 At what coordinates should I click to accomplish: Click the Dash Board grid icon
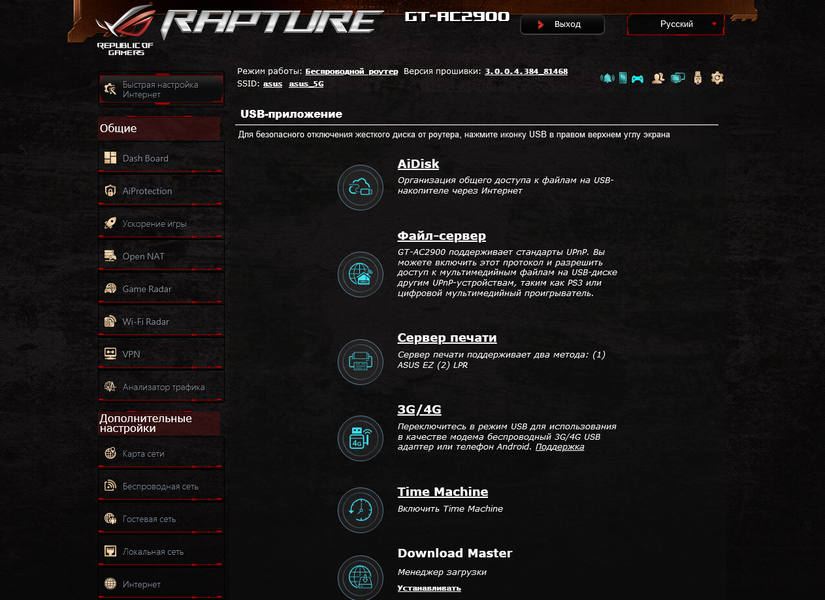pyautogui.click(x=110, y=158)
